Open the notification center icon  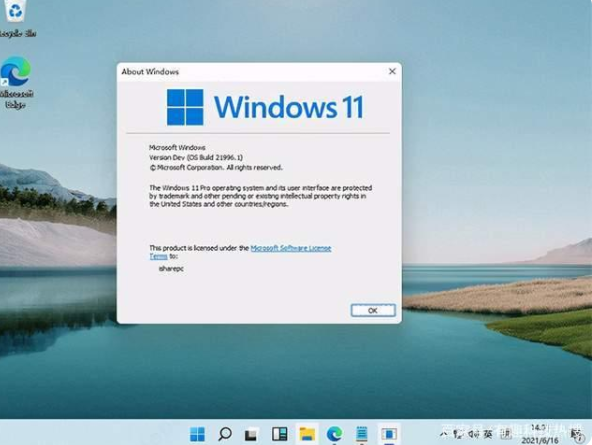(577, 435)
